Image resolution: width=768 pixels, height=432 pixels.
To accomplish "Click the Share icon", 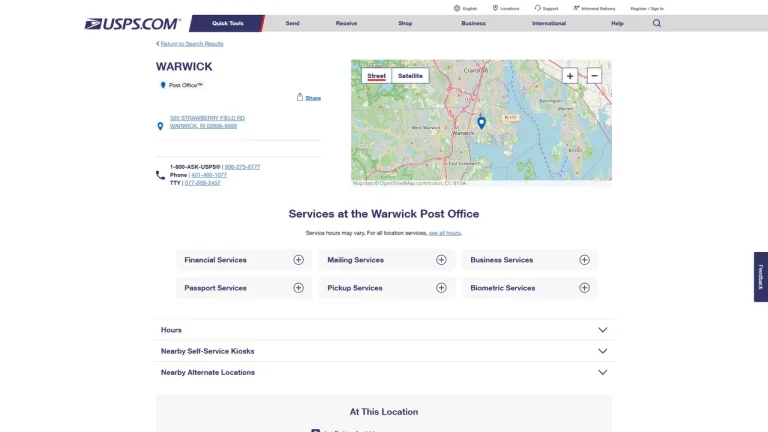I will pyautogui.click(x=300, y=97).
